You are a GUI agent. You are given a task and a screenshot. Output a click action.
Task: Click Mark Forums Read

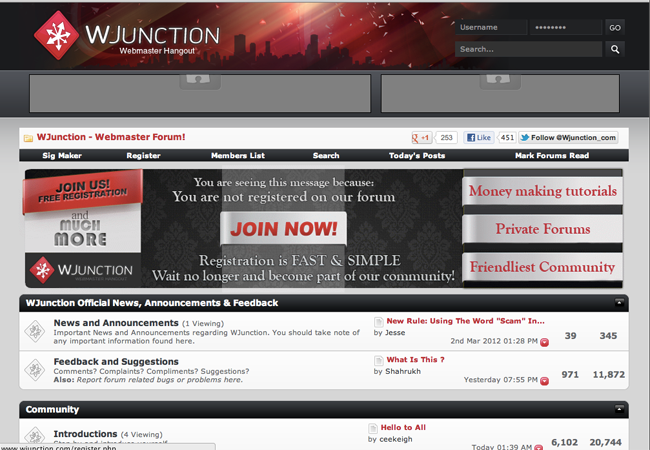pyautogui.click(x=551, y=156)
